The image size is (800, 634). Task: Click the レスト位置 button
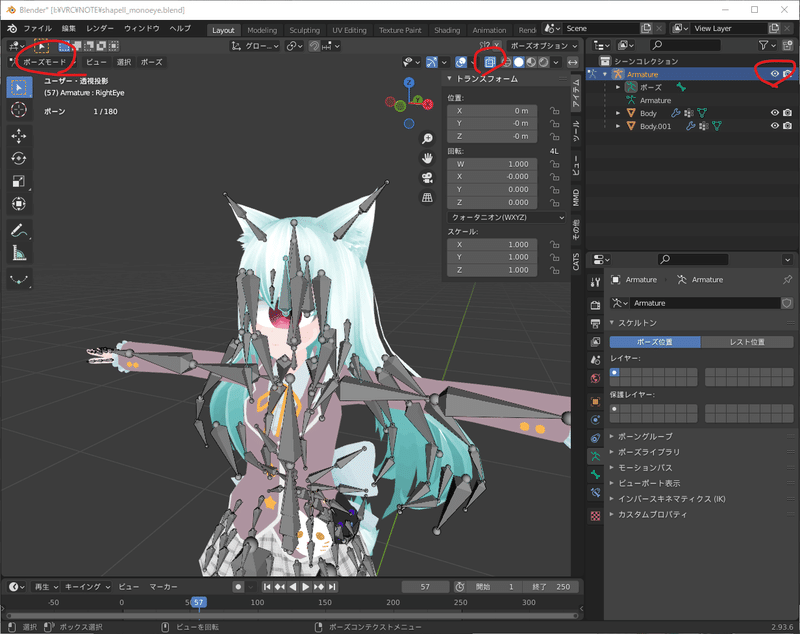(x=747, y=342)
